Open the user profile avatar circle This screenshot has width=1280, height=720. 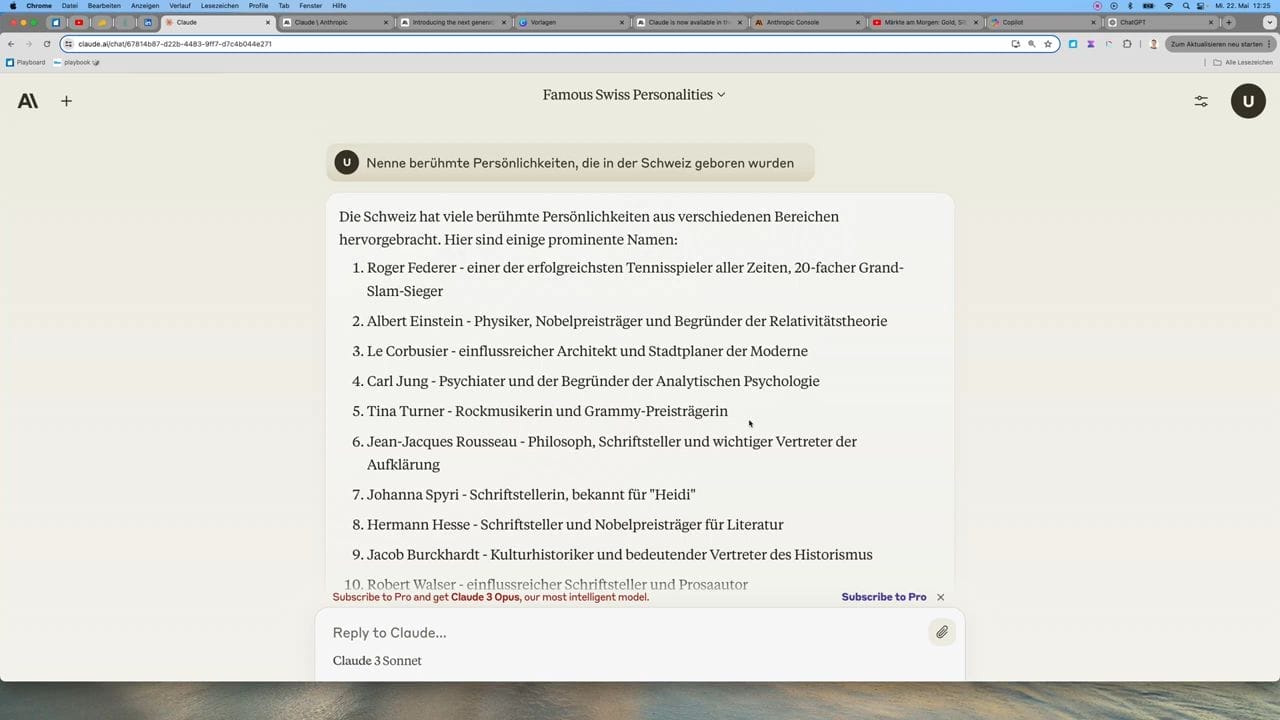click(1248, 100)
